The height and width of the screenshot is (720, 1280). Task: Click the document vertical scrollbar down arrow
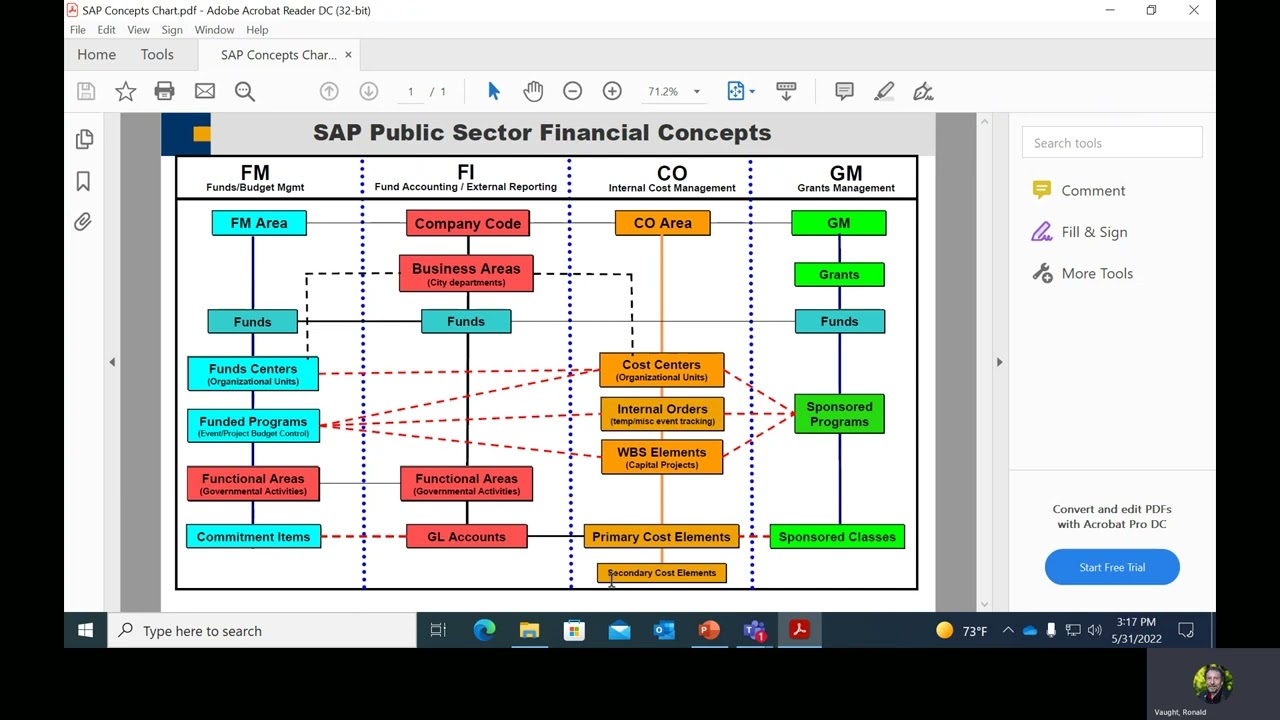[984, 603]
